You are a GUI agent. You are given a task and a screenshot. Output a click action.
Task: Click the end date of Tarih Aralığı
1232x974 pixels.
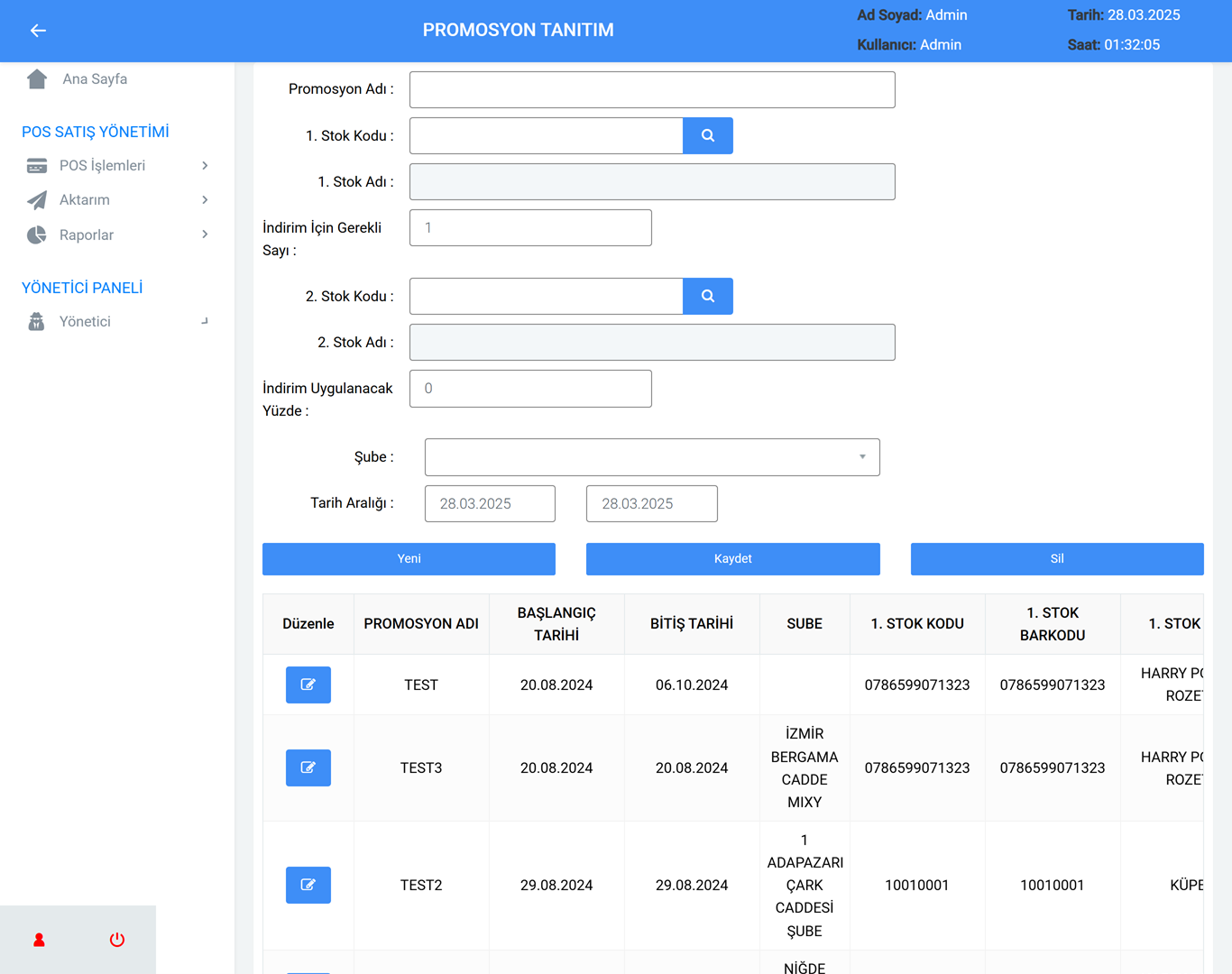tap(652, 503)
